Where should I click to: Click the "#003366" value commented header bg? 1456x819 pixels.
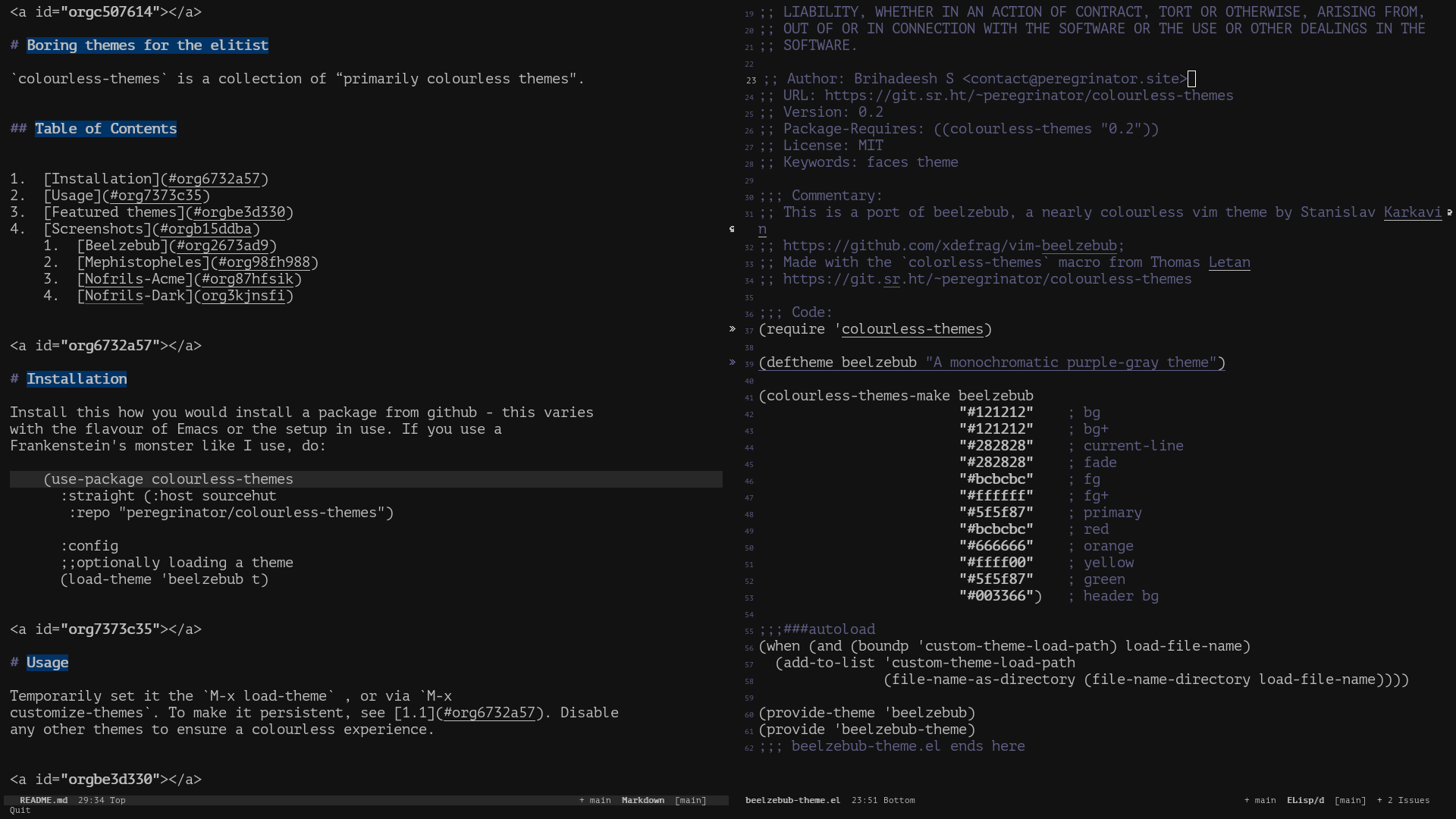tap(996, 596)
